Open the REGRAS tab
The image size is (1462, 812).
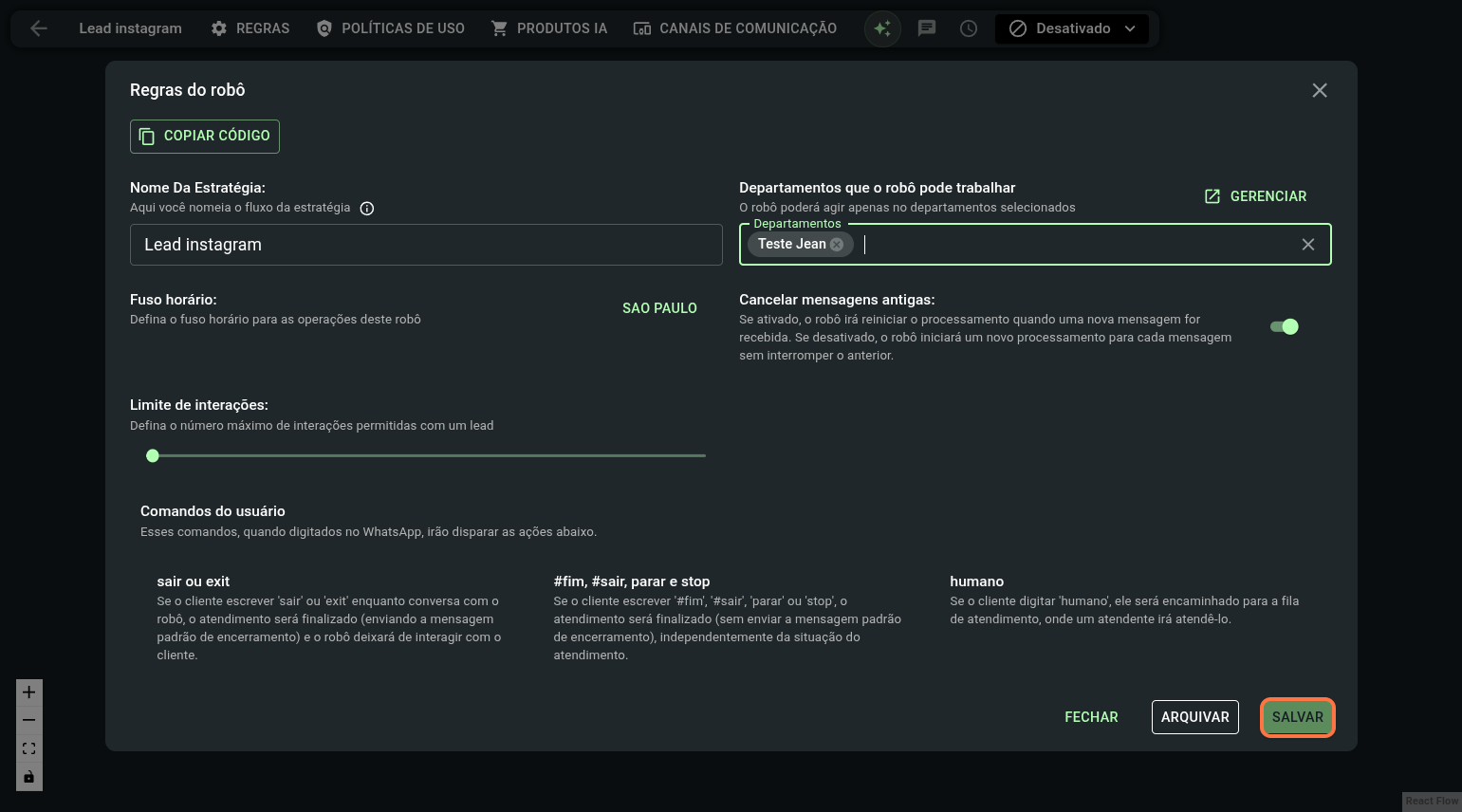tap(250, 28)
